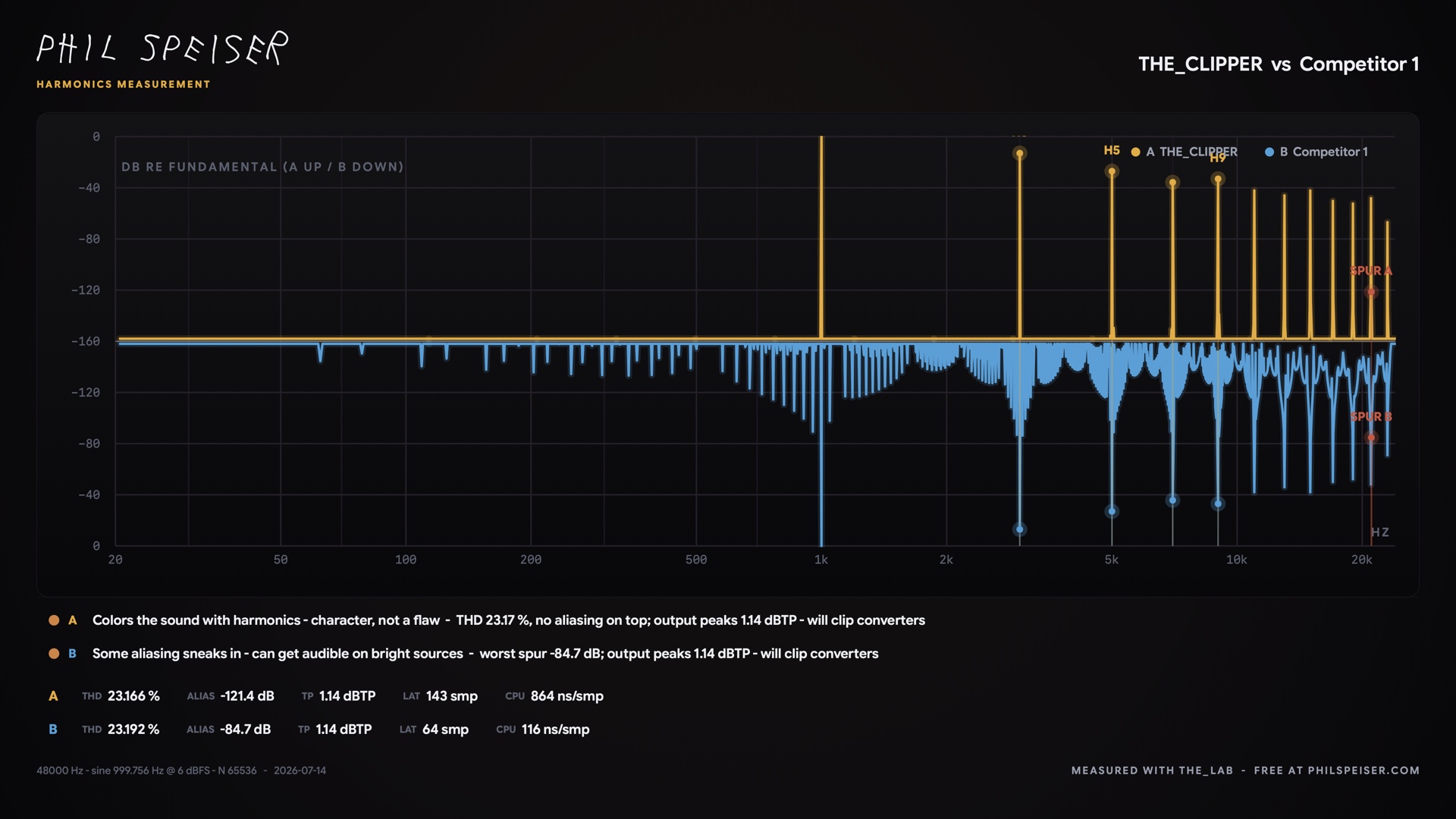1456x819 pixels.
Task: Click the orange bullet beside summary line A
Action: point(54,620)
